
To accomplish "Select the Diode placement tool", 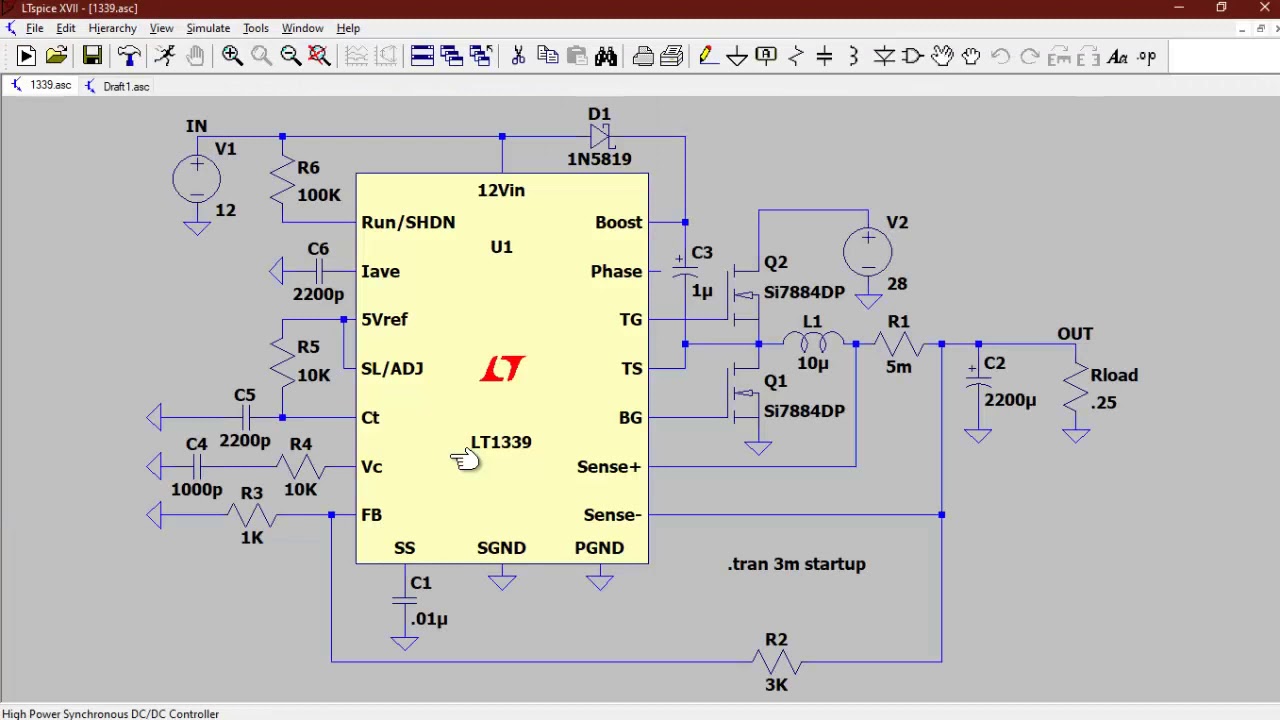I will (884, 57).
